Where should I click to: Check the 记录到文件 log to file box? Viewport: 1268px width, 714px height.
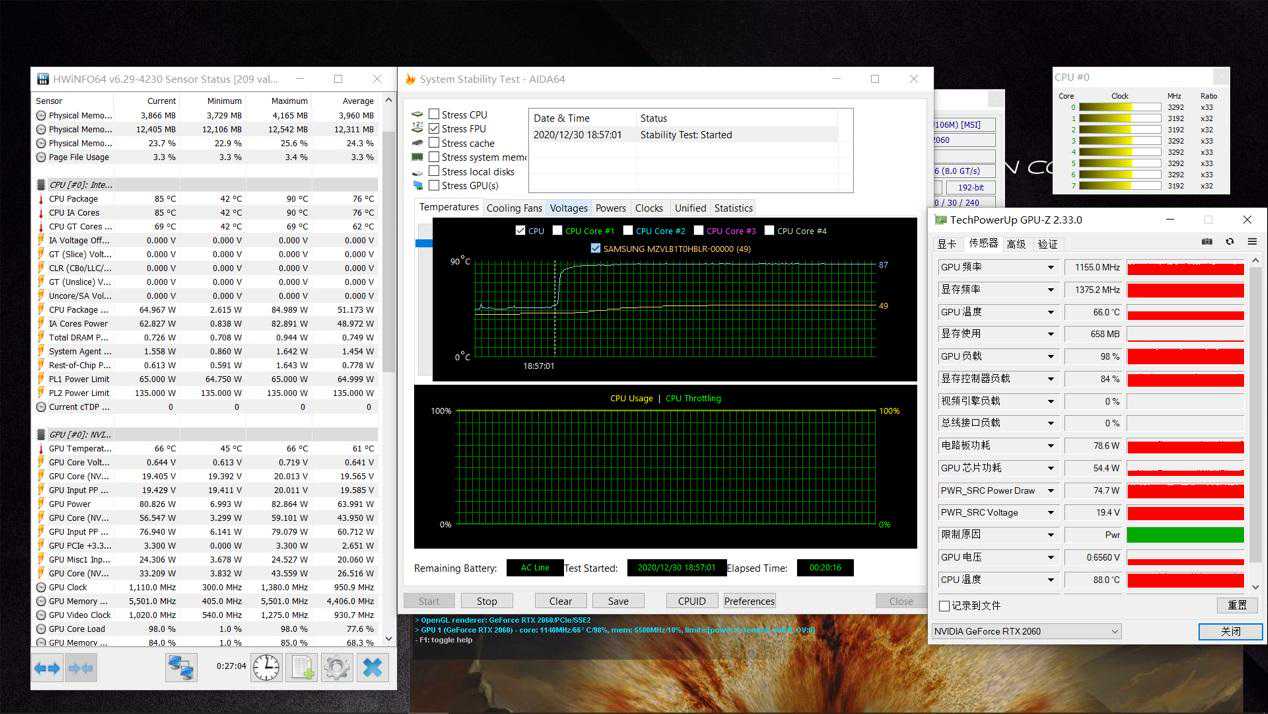click(x=944, y=606)
